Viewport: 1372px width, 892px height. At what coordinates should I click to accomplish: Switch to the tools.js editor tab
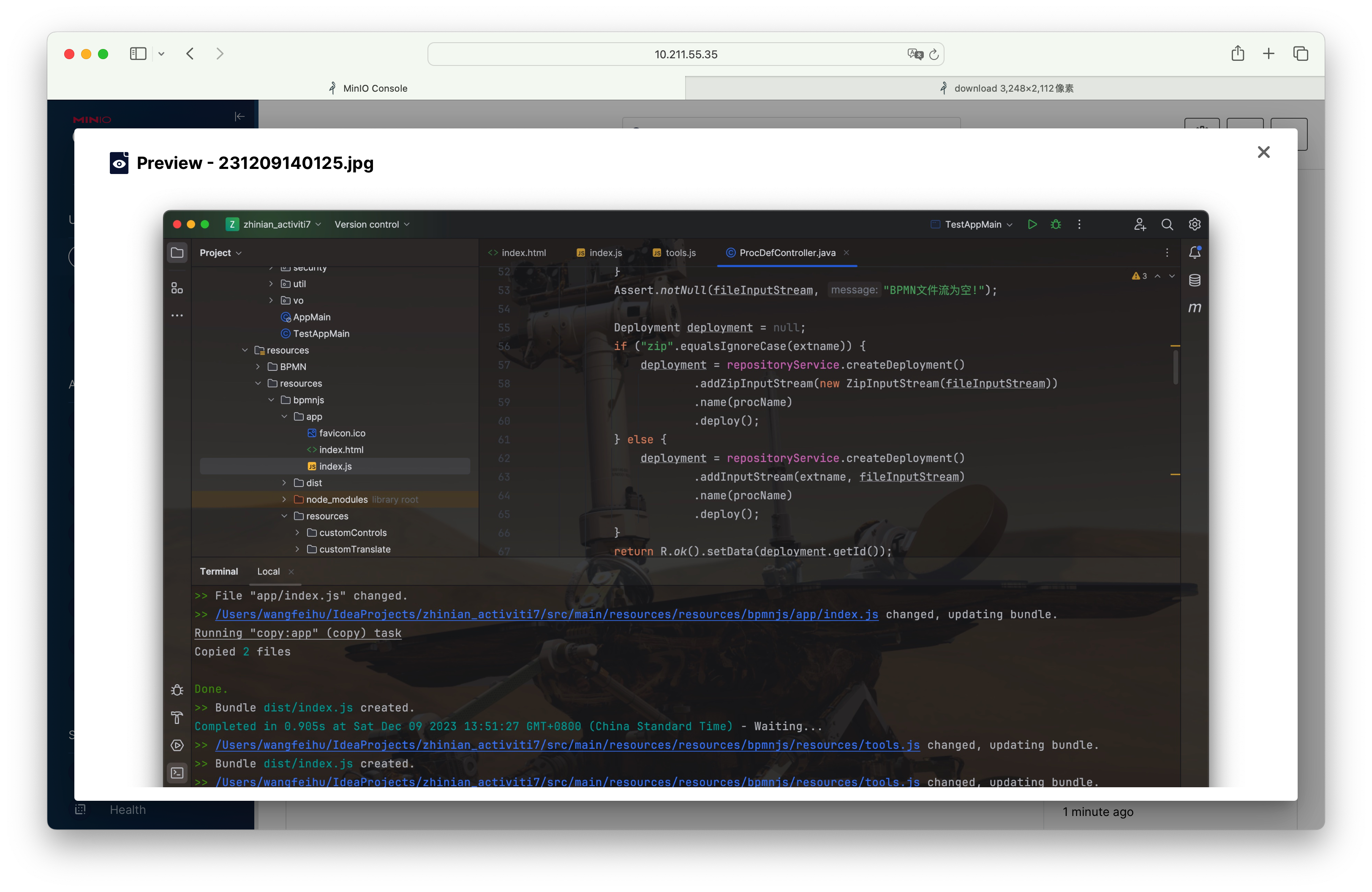click(x=675, y=253)
